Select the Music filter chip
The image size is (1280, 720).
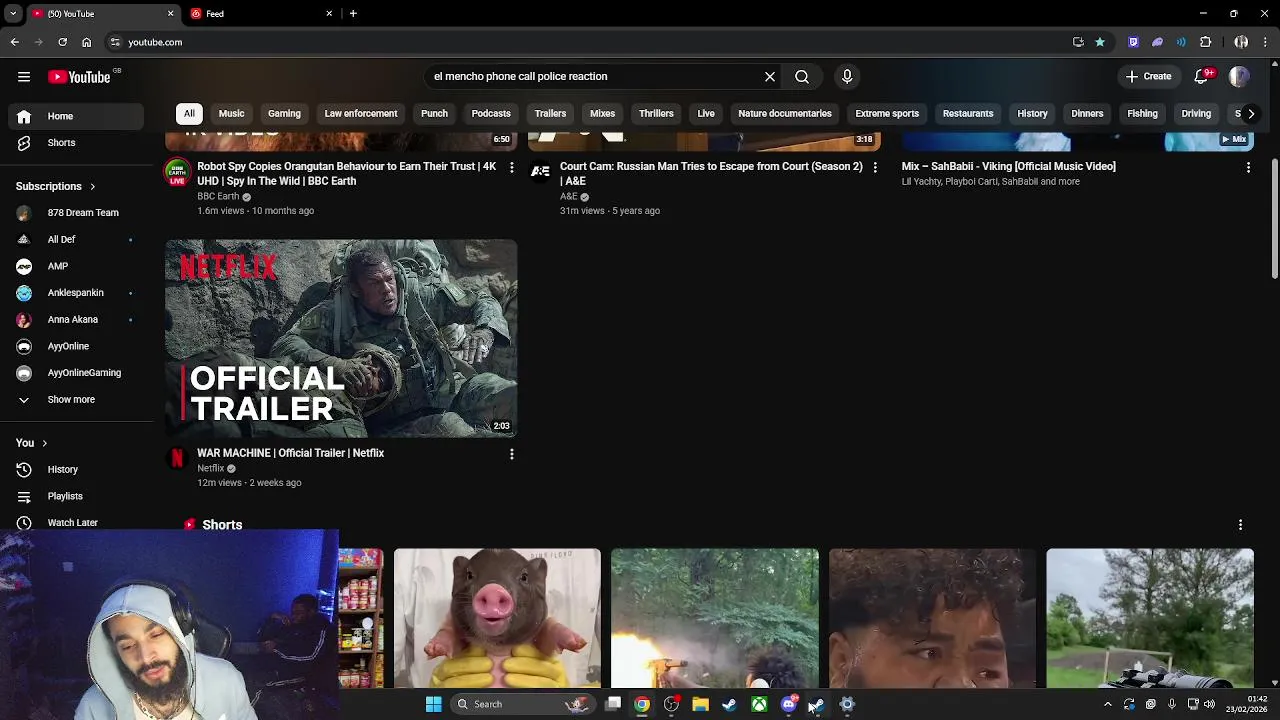click(x=231, y=114)
